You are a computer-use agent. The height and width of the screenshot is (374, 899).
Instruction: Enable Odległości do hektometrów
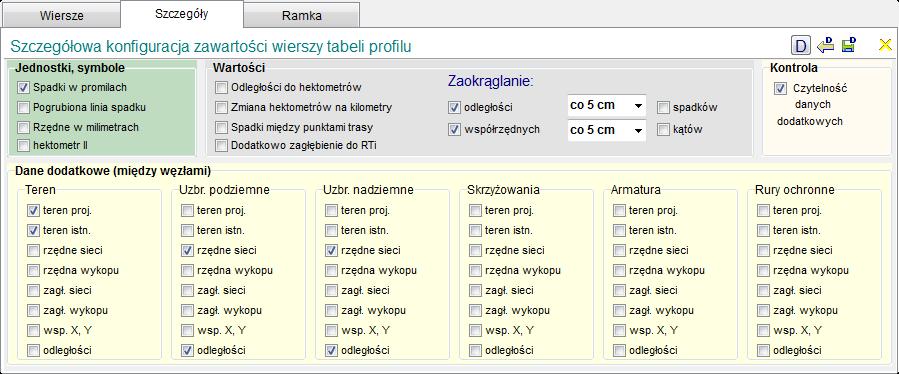click(221, 88)
